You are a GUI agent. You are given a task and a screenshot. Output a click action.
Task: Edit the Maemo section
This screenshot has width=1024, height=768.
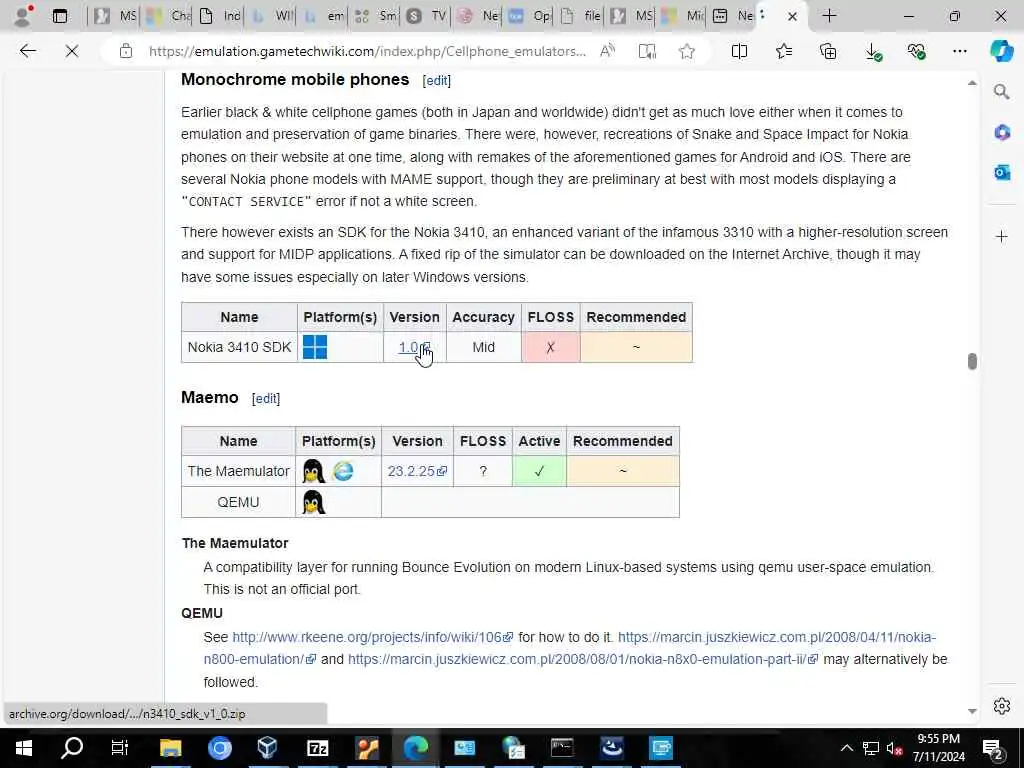click(266, 398)
